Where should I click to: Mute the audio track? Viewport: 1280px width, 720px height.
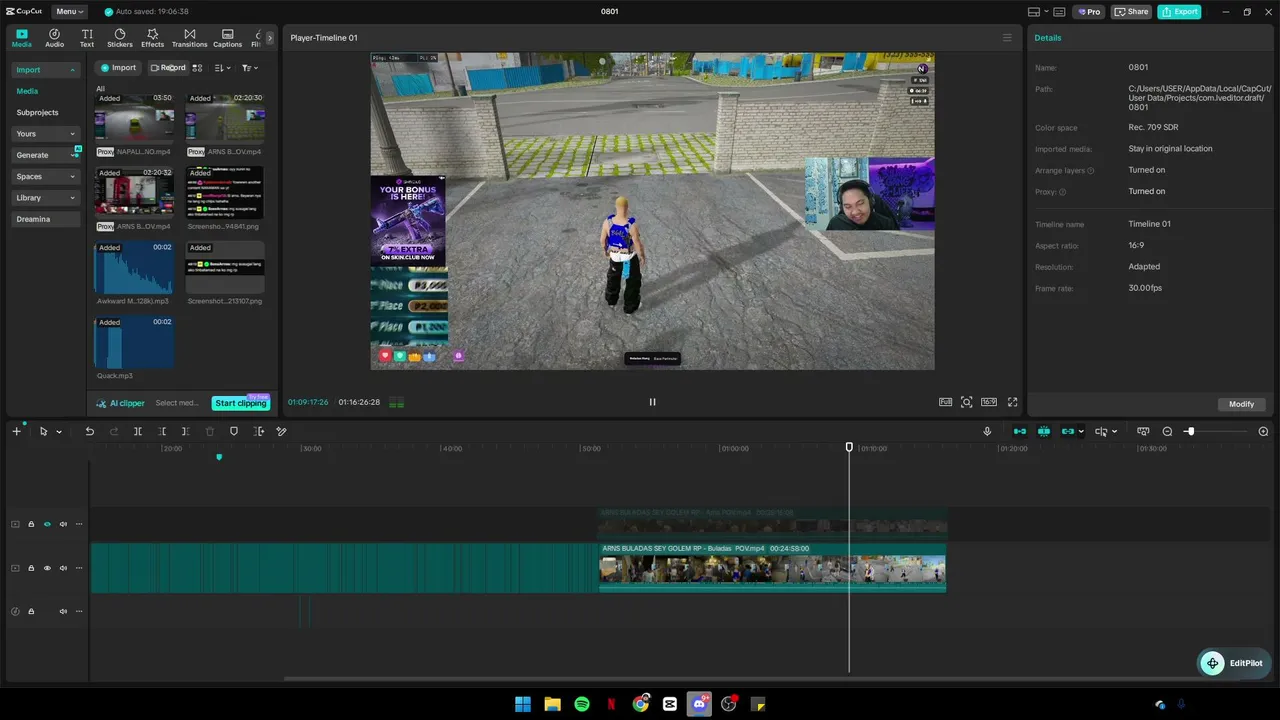[x=63, y=611]
